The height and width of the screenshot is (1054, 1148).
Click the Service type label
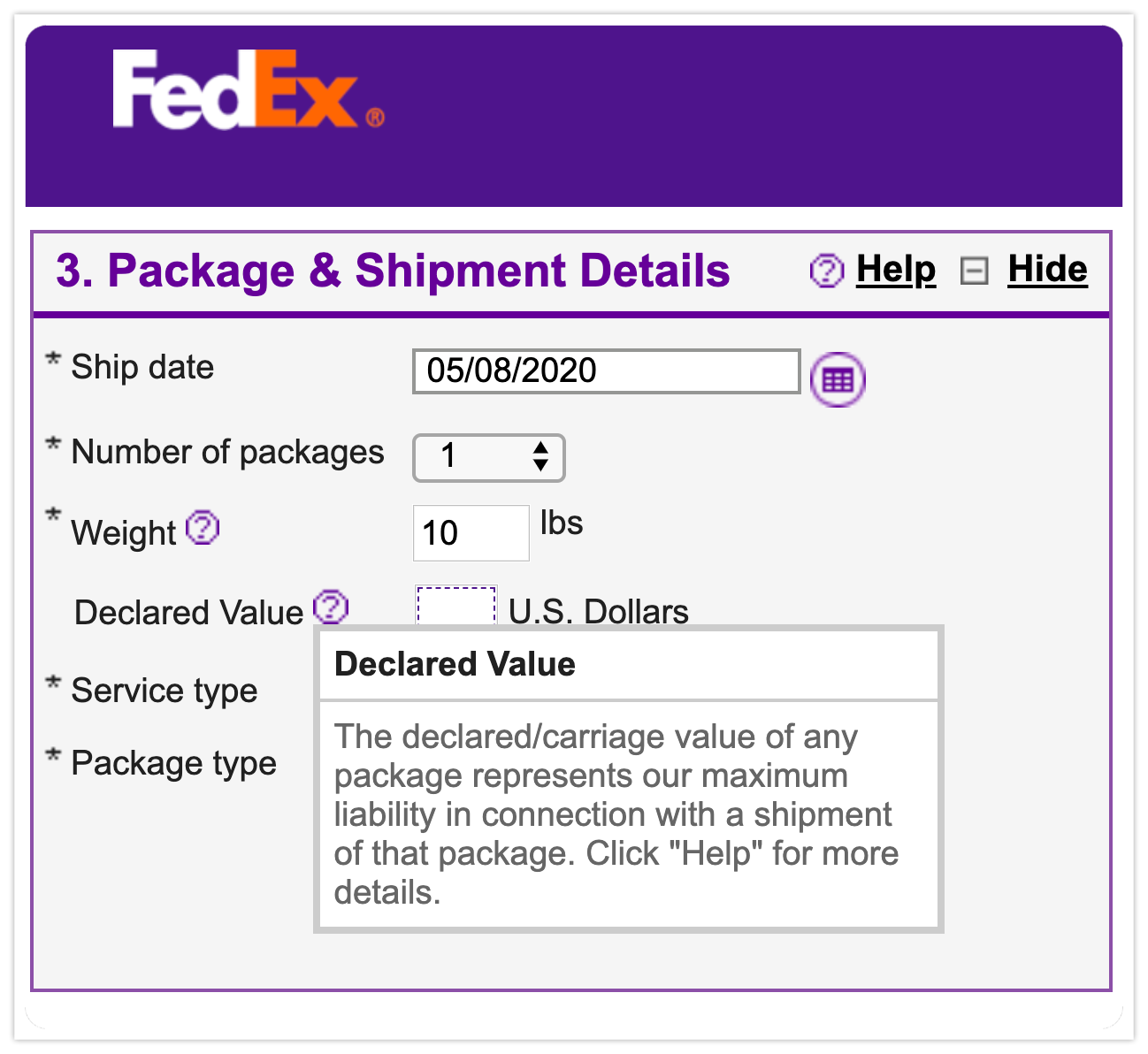tap(165, 691)
